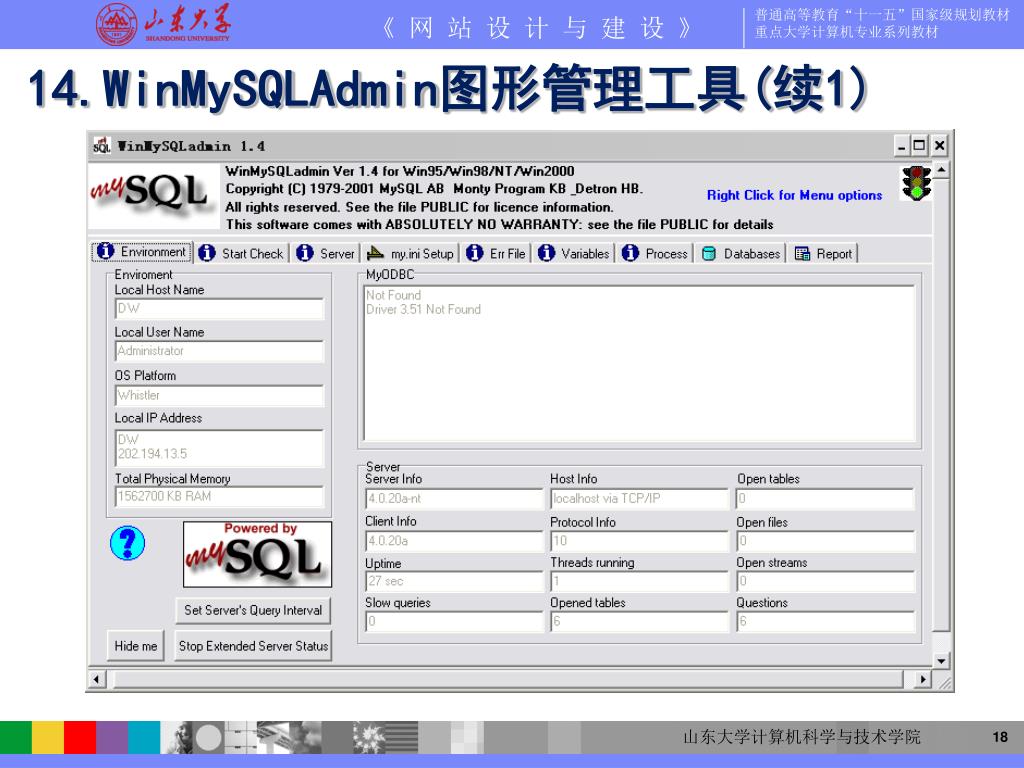The height and width of the screenshot is (768, 1024).
Task: Click the vertical scrollbar thumb
Action: 941,405
